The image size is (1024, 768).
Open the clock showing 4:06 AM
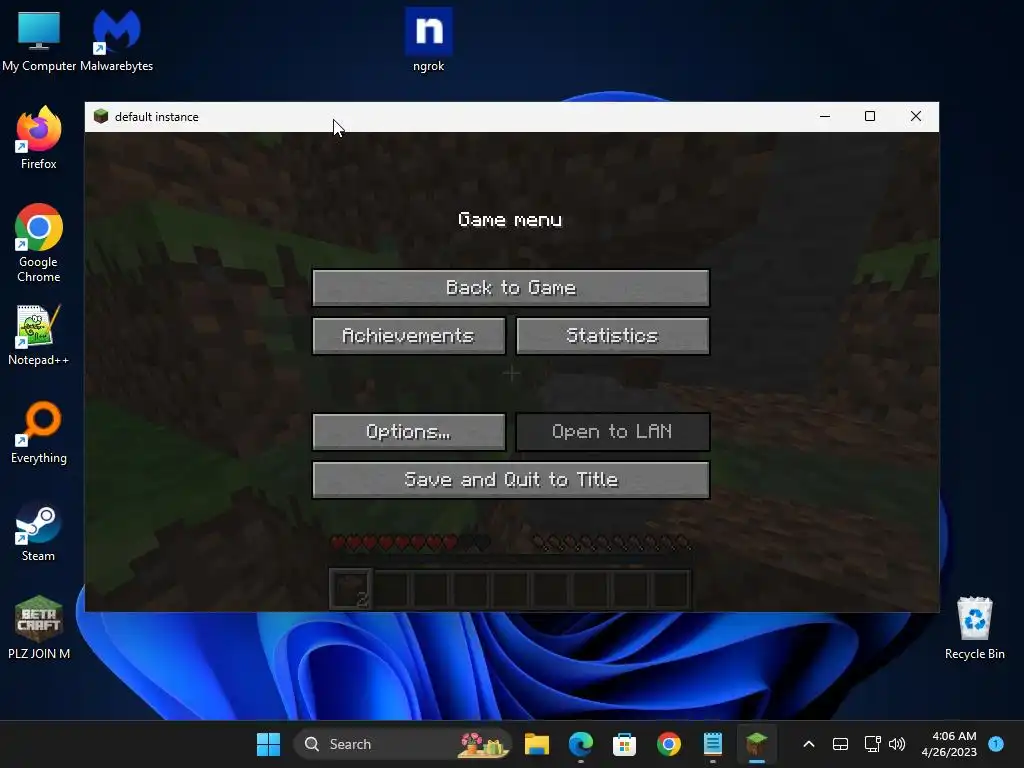pos(949,744)
